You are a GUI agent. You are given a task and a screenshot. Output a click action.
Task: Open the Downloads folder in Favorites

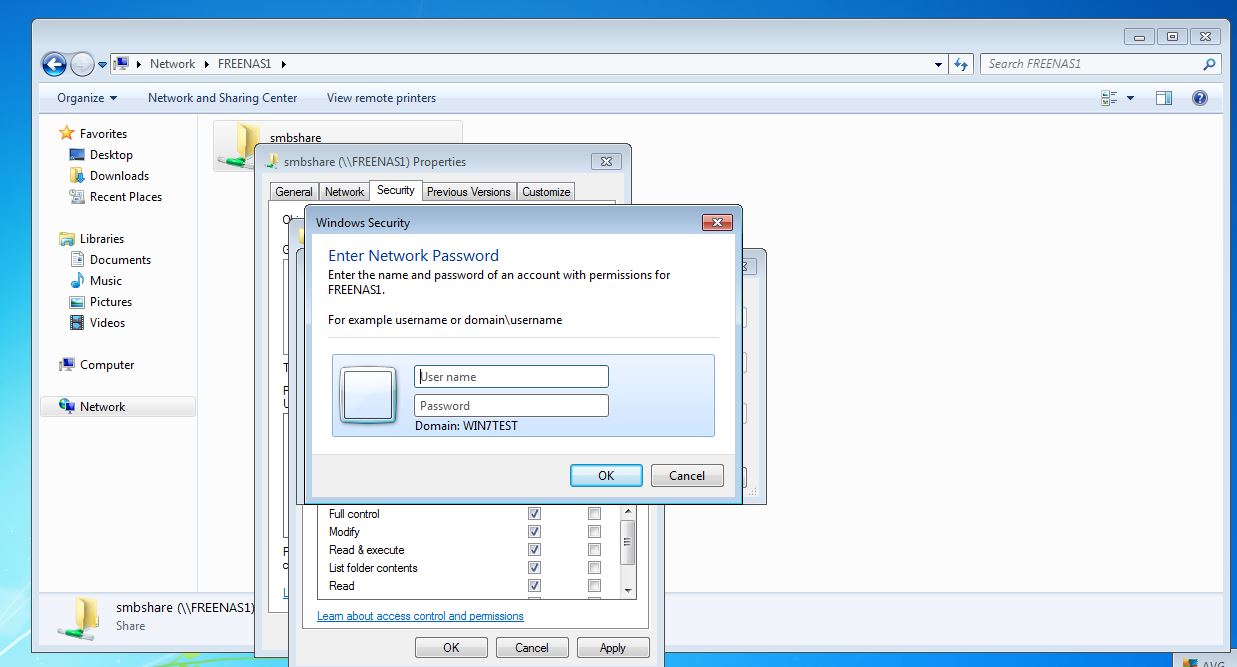click(119, 176)
